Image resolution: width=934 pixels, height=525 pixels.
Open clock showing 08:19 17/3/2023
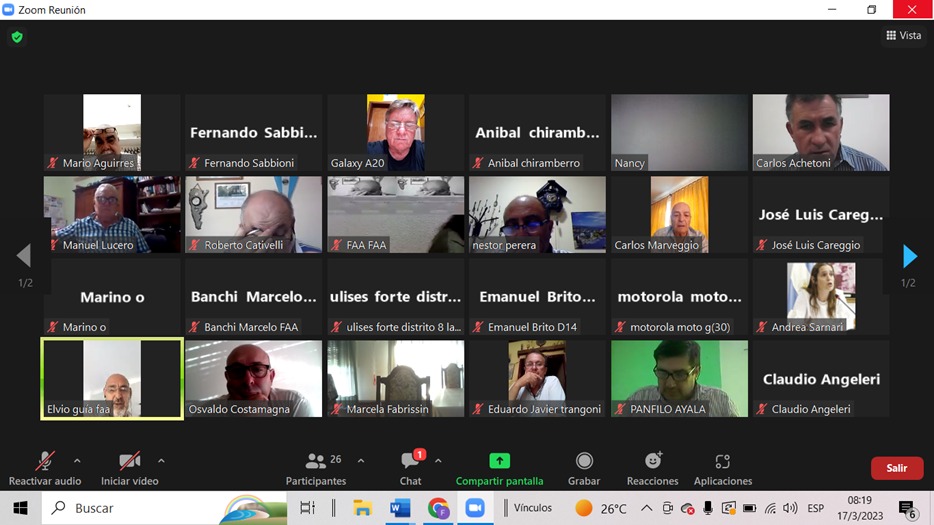[x=860, y=508]
